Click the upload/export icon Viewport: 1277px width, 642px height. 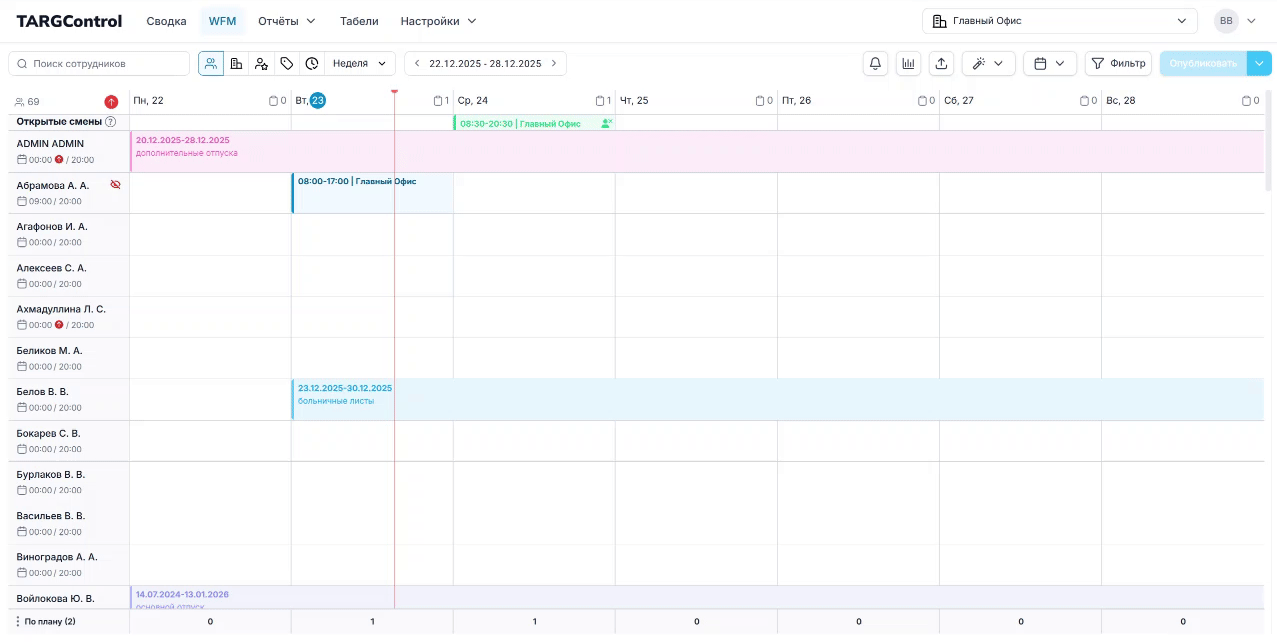point(941,64)
